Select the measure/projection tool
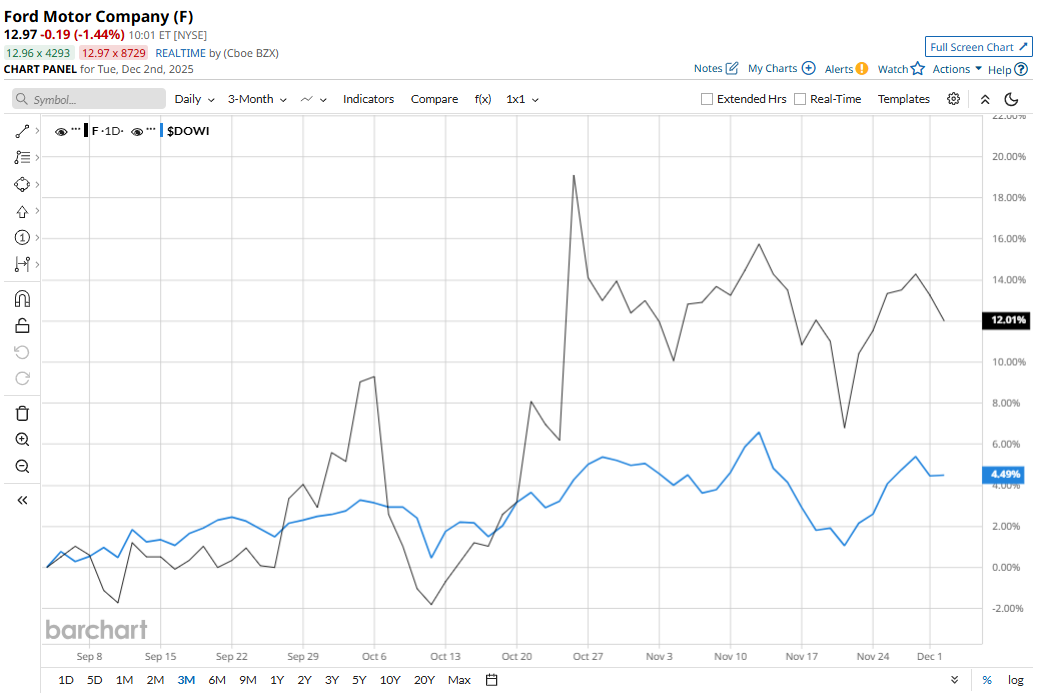 coord(22,264)
